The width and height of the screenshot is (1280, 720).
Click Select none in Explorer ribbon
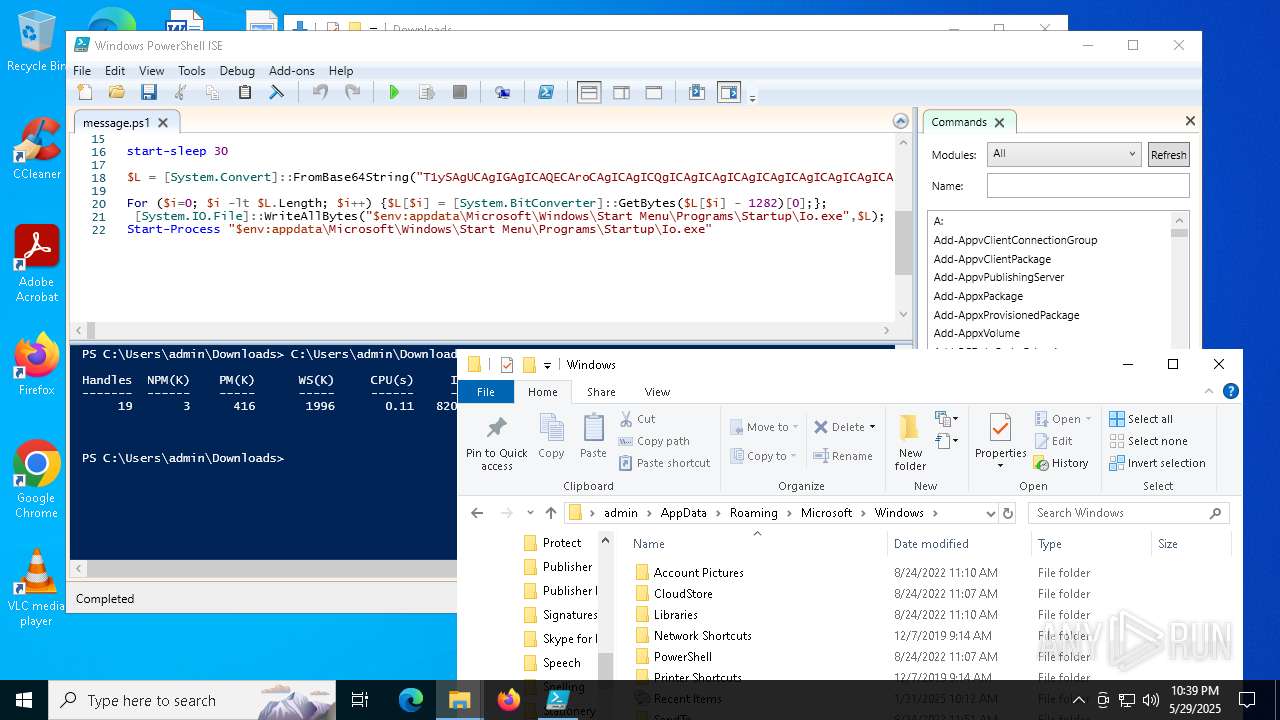[x=1148, y=441]
